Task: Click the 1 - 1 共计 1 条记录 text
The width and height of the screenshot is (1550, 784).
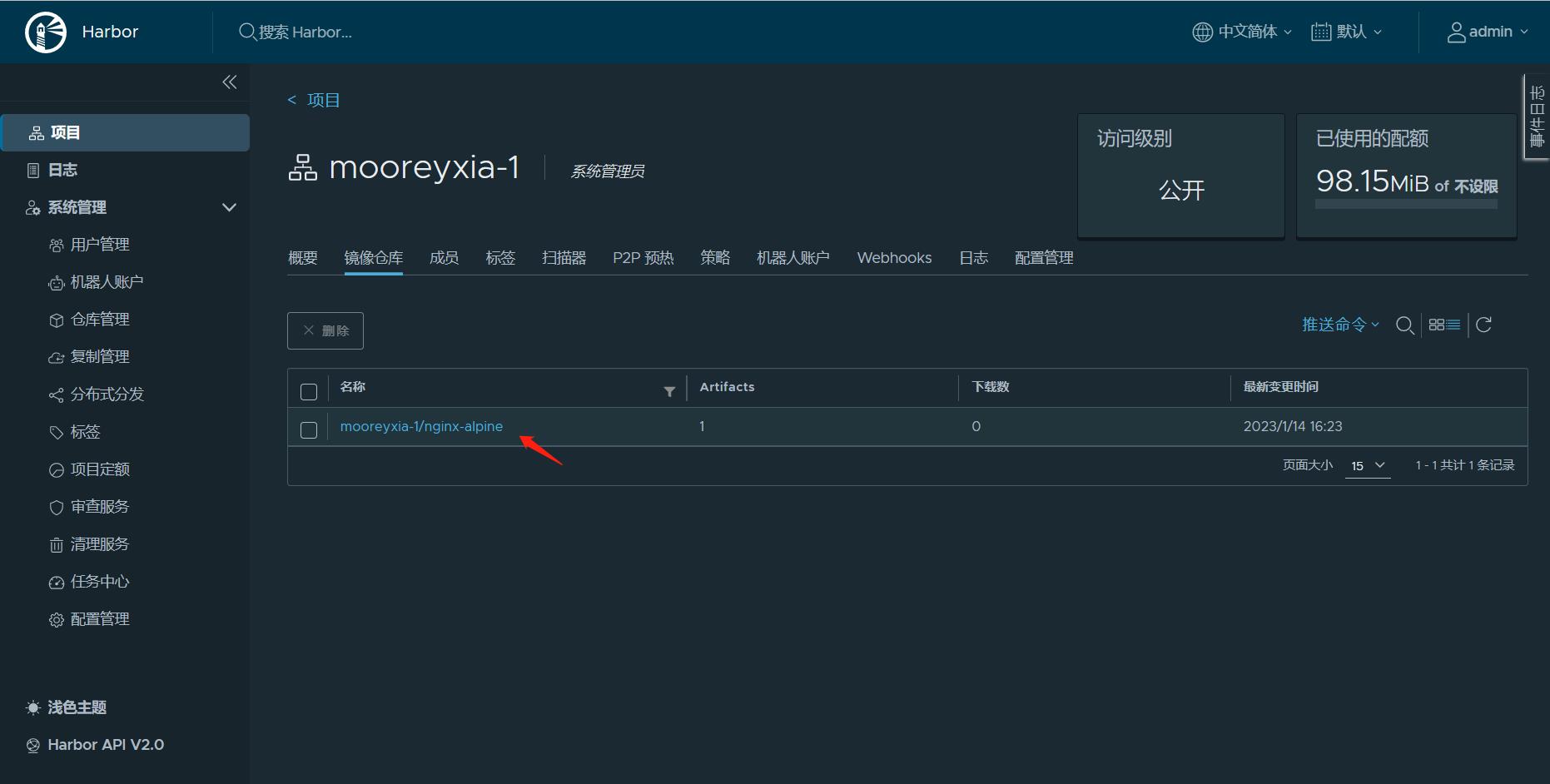Action: [x=1465, y=465]
